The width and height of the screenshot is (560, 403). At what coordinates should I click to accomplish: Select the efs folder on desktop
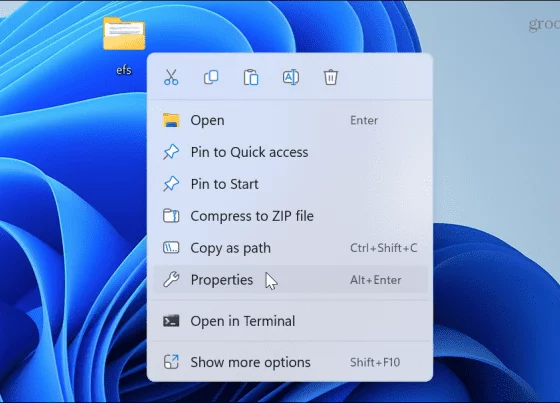(124, 34)
